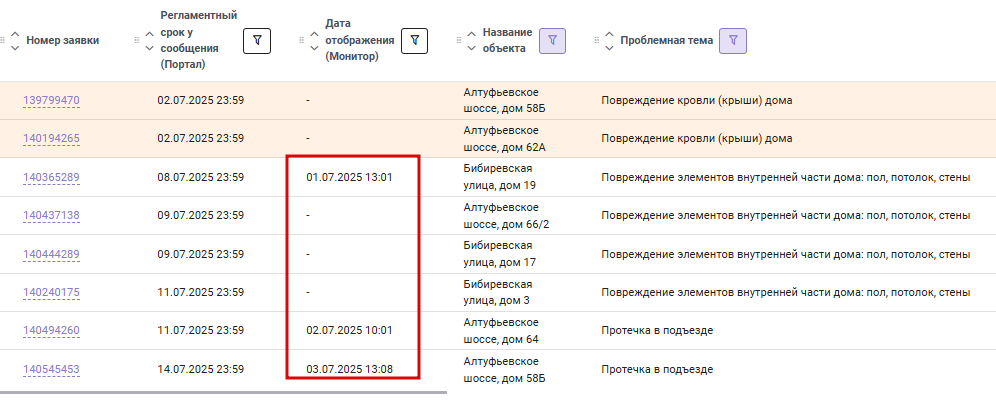
Task: Open filter for Дата отображения column
Action: 414,41
